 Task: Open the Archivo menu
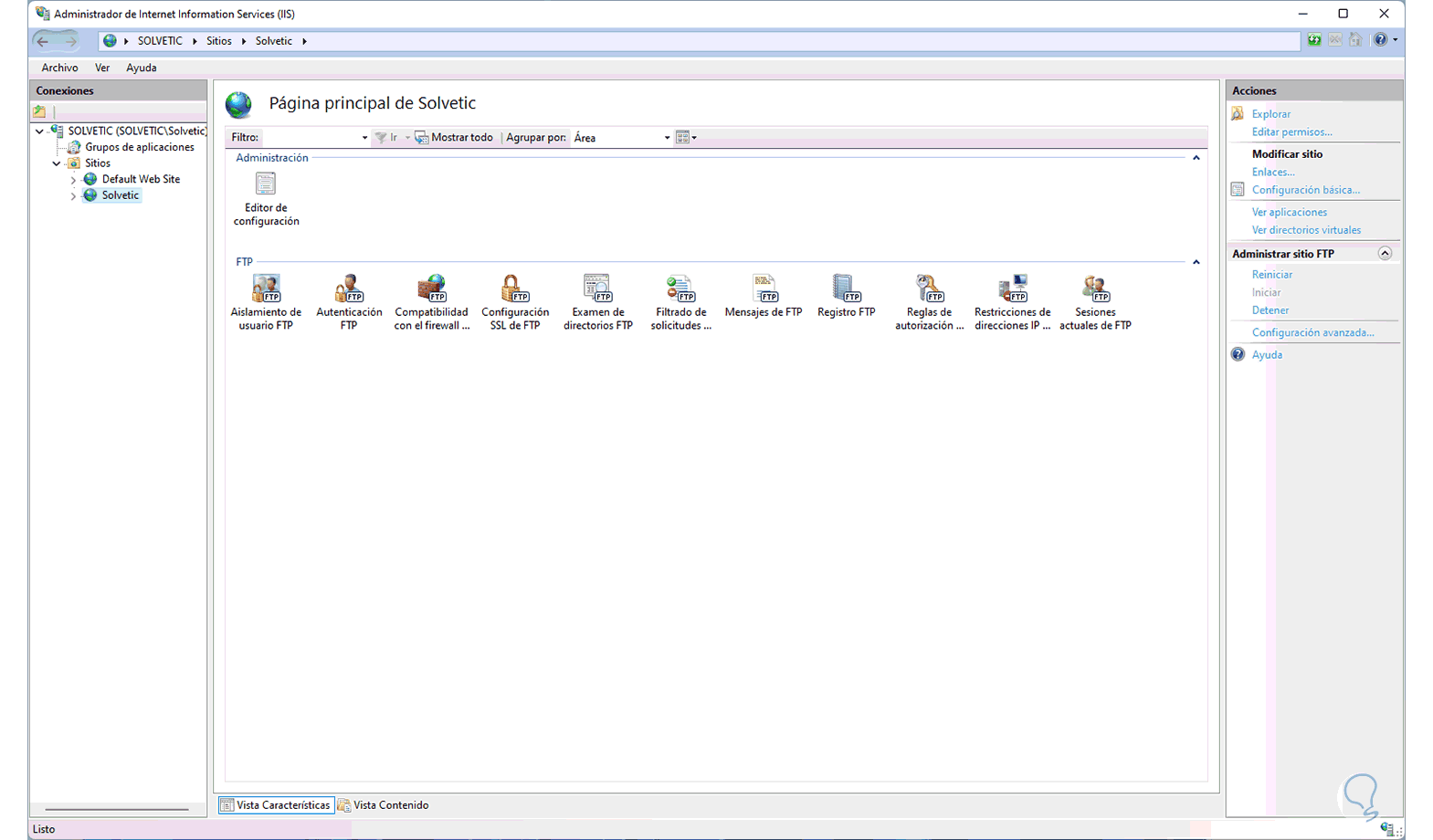tap(59, 68)
